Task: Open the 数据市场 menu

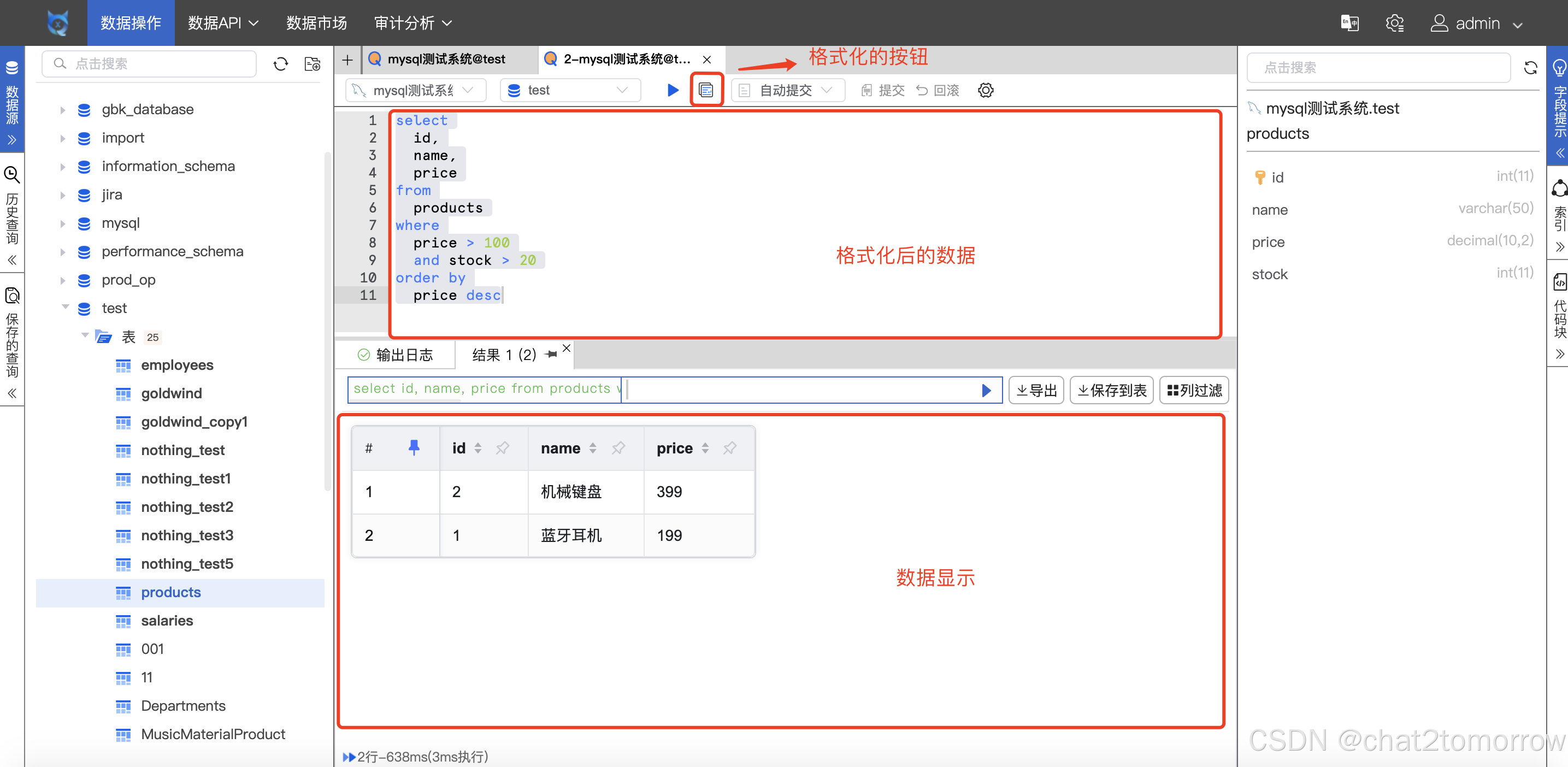Action: pyautogui.click(x=316, y=22)
